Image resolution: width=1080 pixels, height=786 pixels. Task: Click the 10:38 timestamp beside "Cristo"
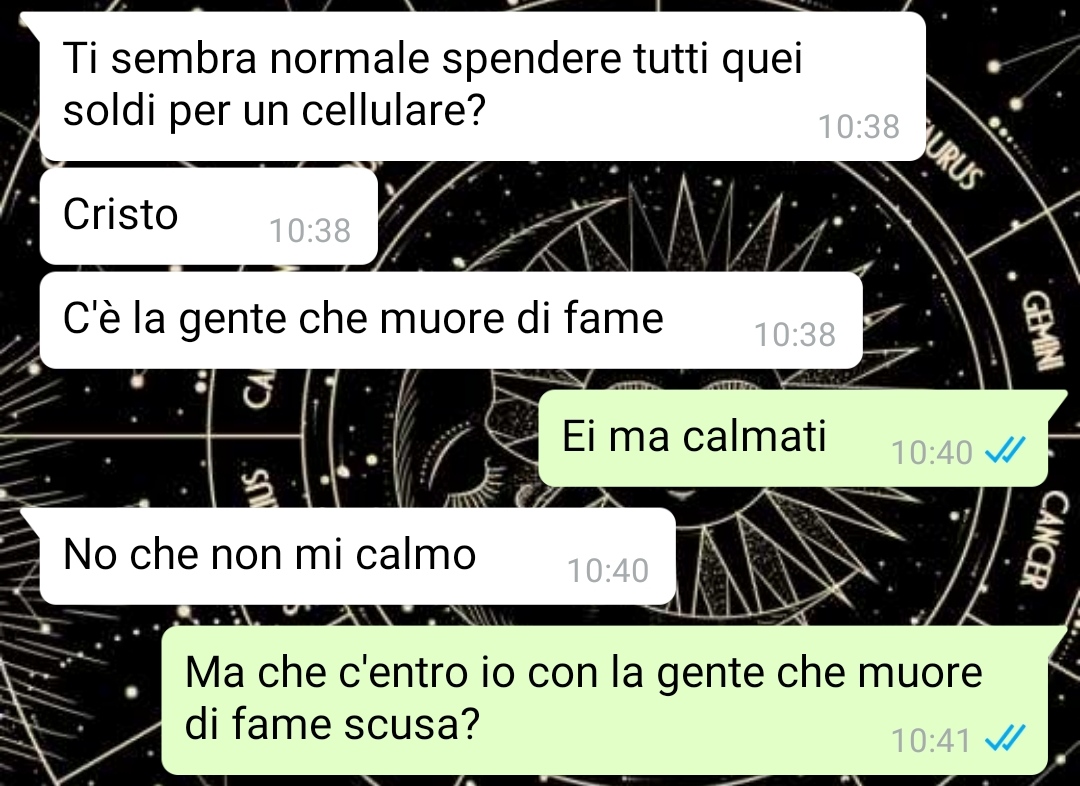[310, 231]
